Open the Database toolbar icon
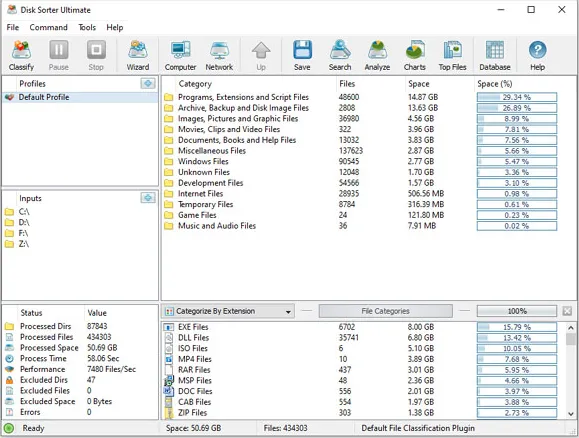 [495, 56]
